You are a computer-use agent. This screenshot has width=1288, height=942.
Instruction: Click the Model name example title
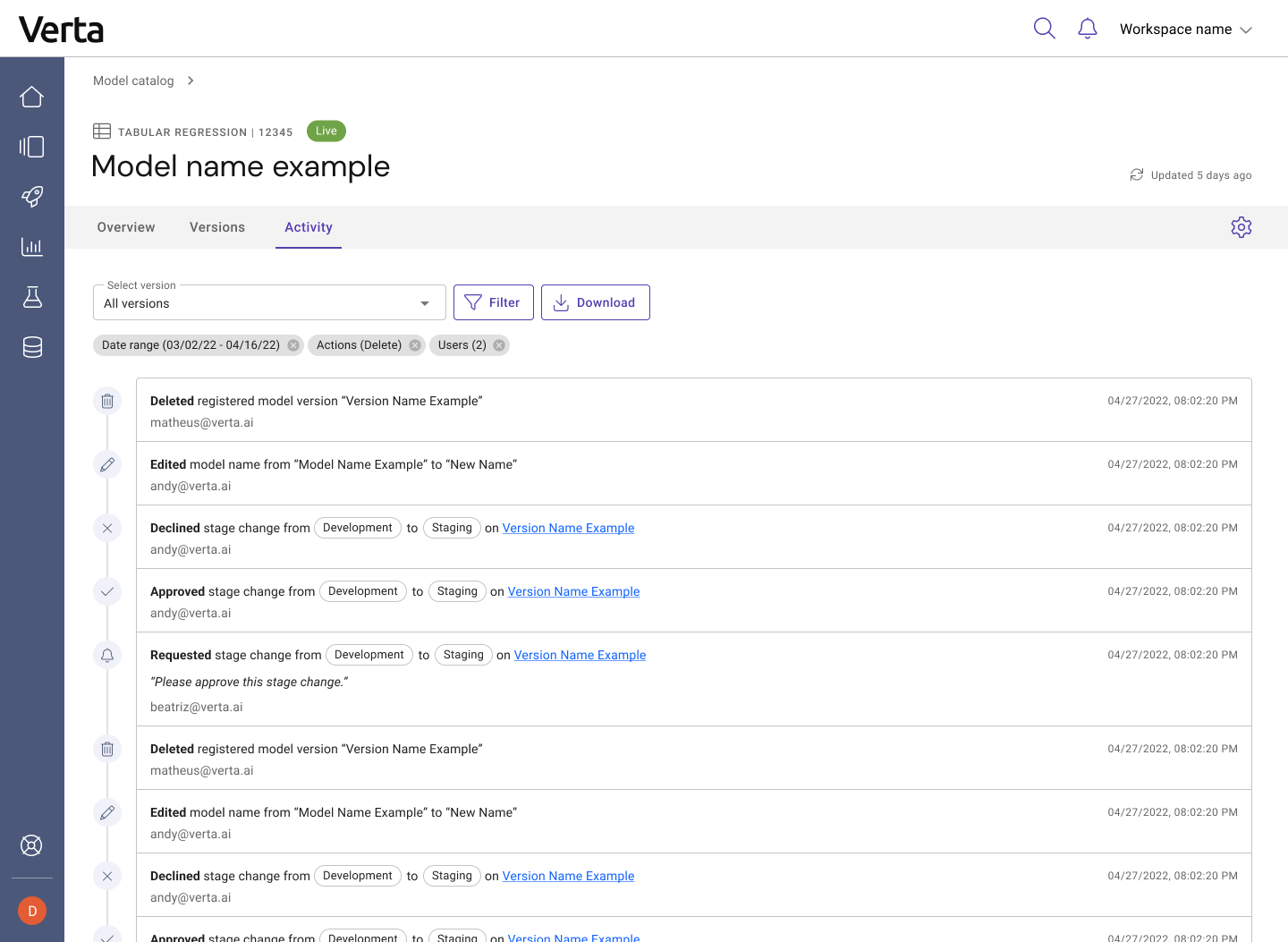point(241,166)
